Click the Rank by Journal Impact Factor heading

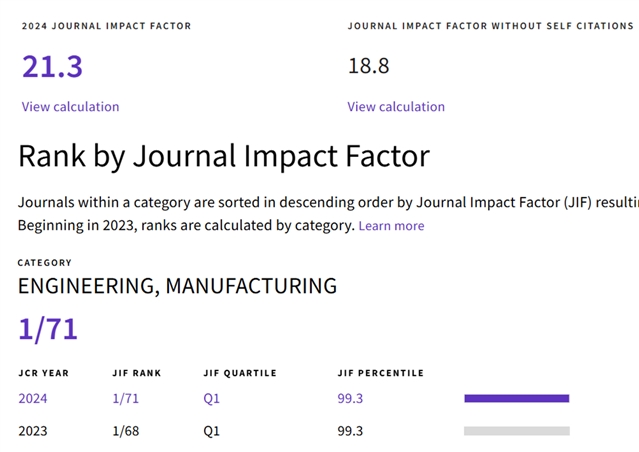pyautogui.click(x=224, y=157)
